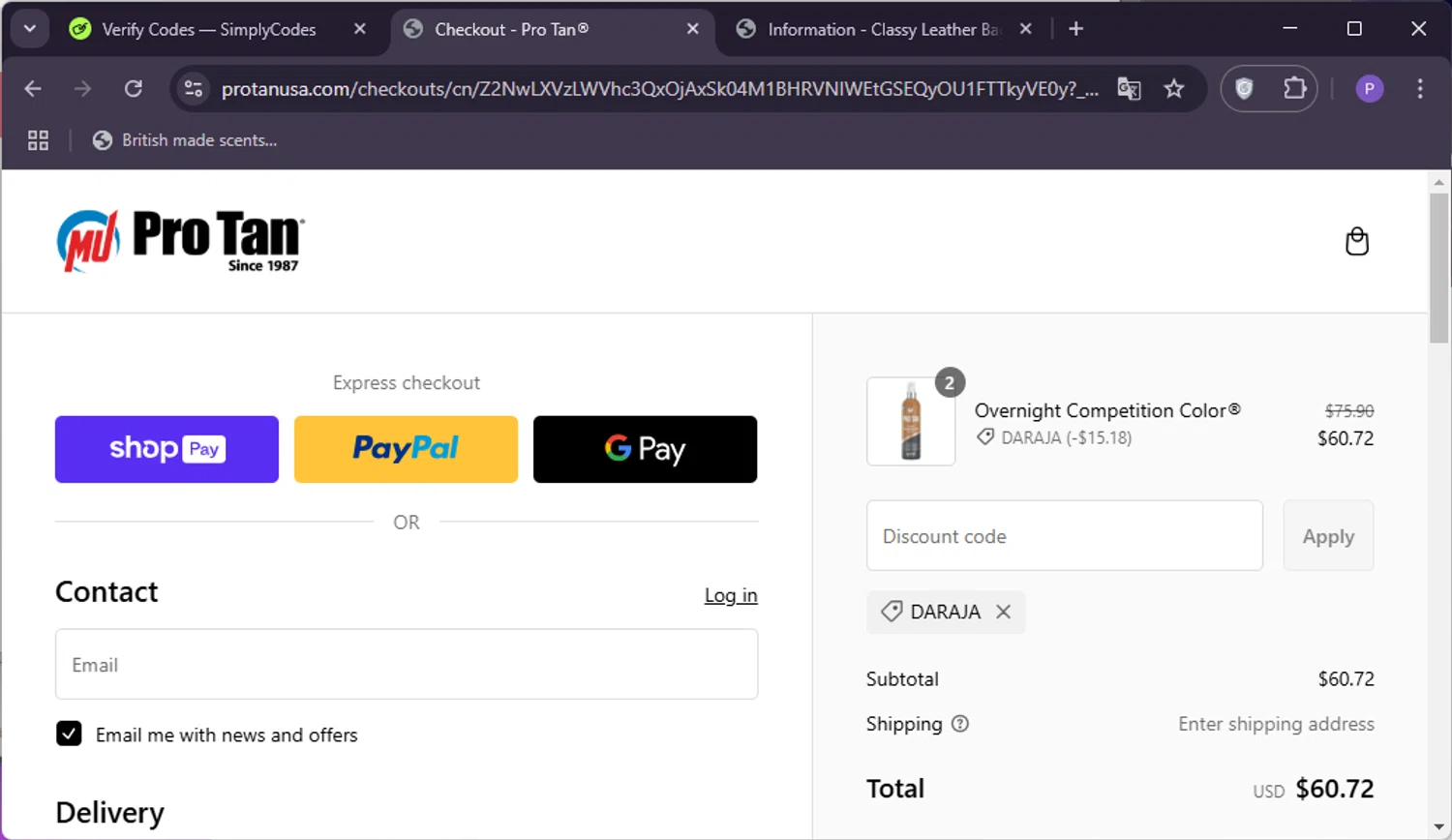Click scrollbar down arrow
The image size is (1452, 840).
click(1439, 828)
